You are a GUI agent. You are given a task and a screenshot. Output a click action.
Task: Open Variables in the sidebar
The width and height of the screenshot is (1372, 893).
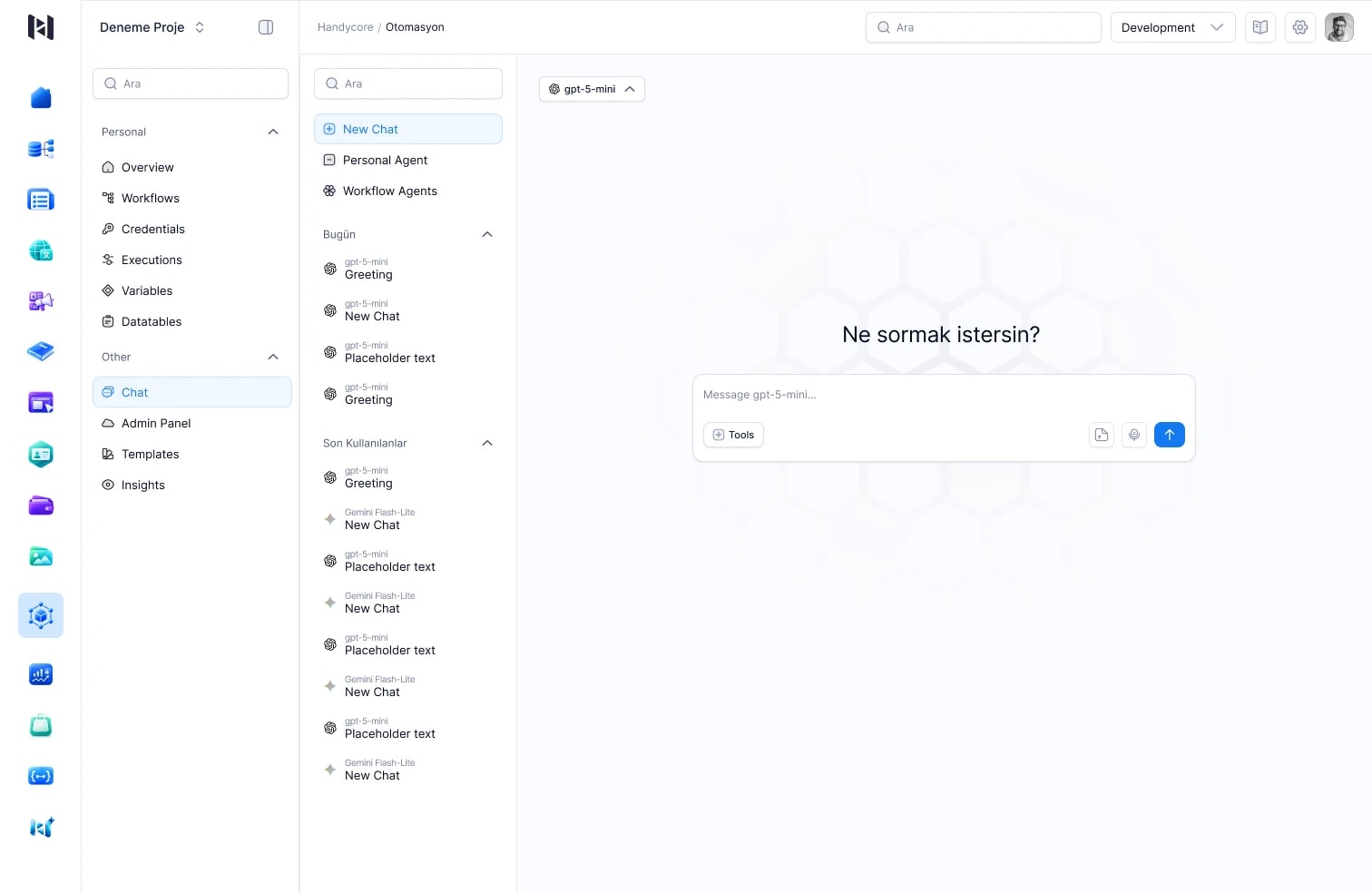click(192, 290)
